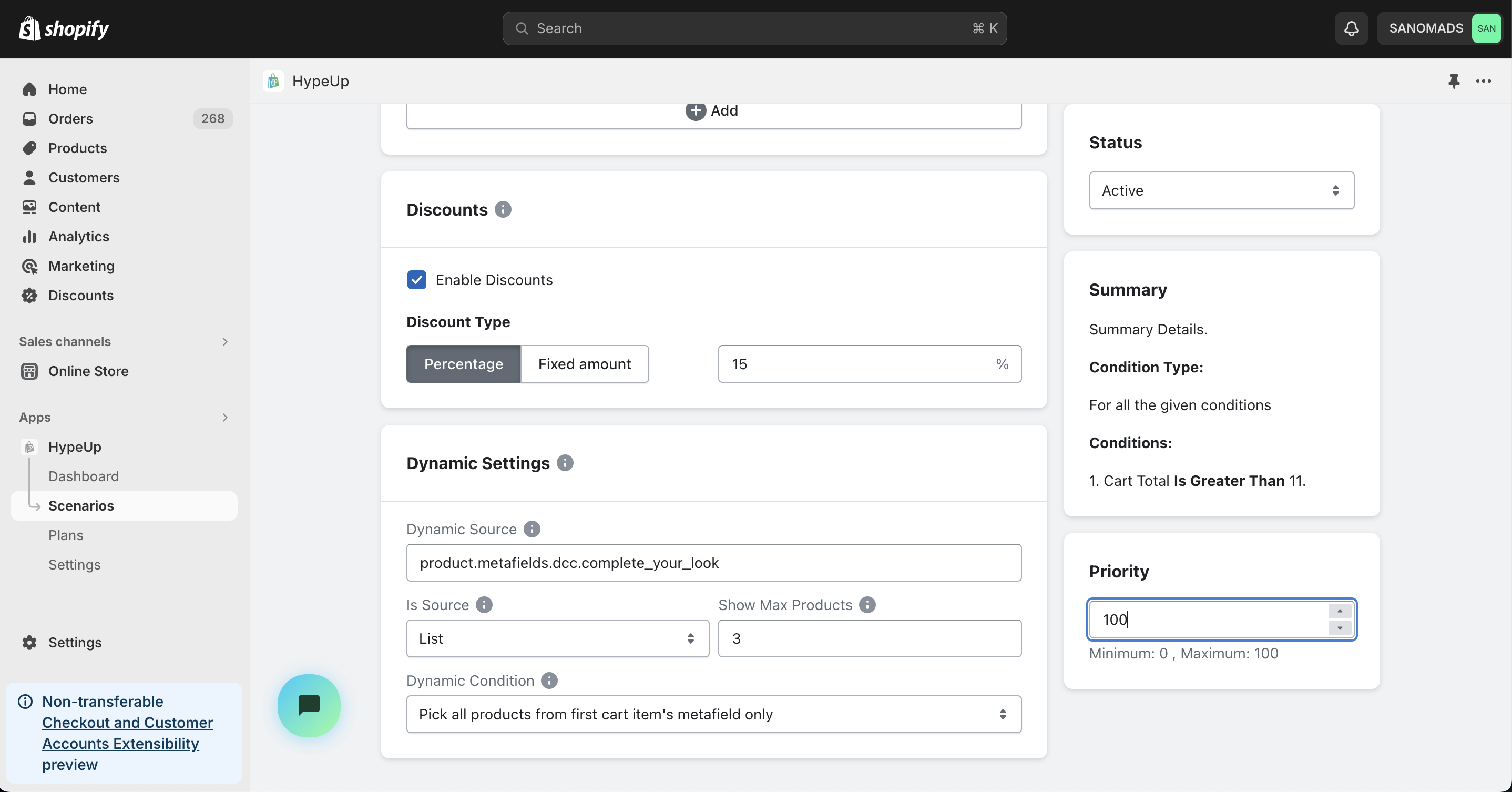Open the three-dot more actions menu
Viewport: 1512px width, 792px height.
pos(1483,80)
